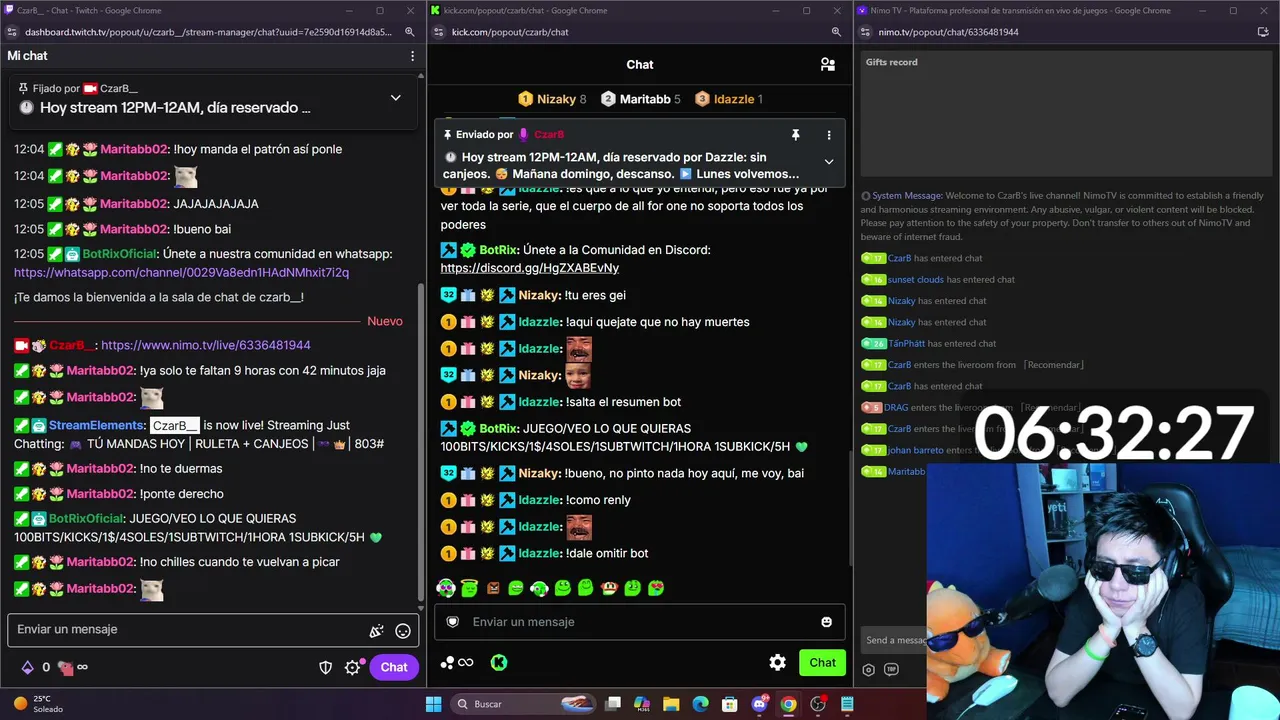This screenshot has width=1280, height=720.
Task: Click Nimo chat settings hexagon icon
Action: [868, 670]
